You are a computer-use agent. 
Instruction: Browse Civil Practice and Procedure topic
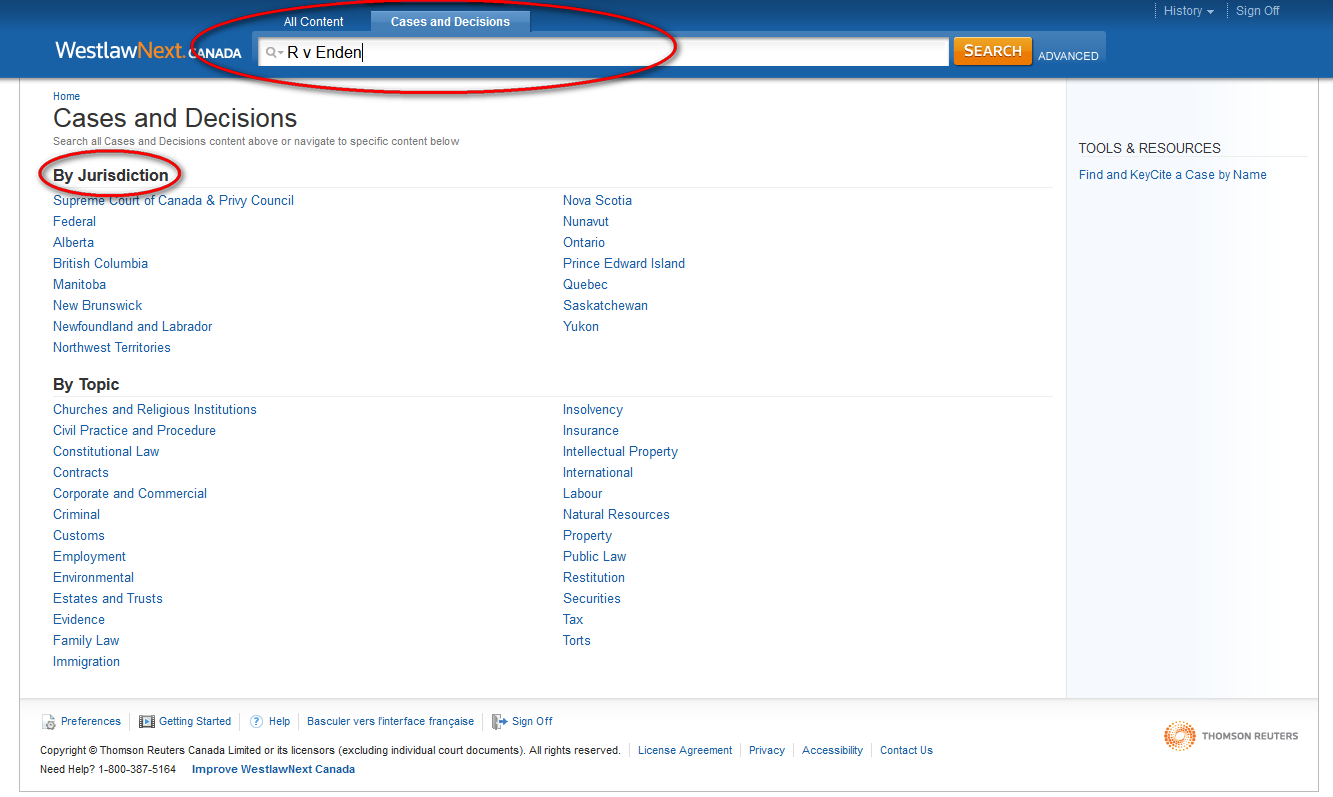pos(134,430)
